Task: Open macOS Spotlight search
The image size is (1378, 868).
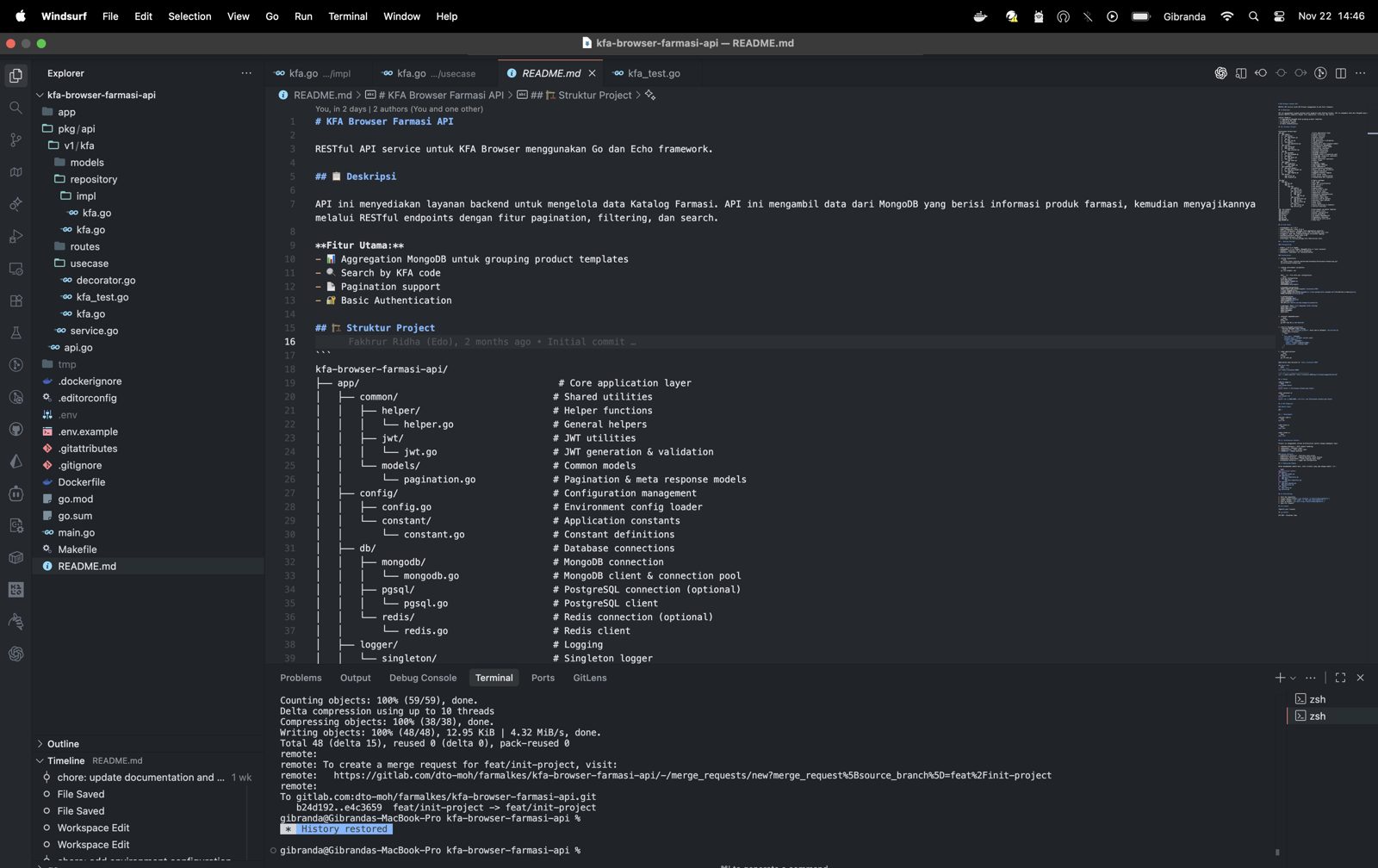Action: click(x=1254, y=16)
